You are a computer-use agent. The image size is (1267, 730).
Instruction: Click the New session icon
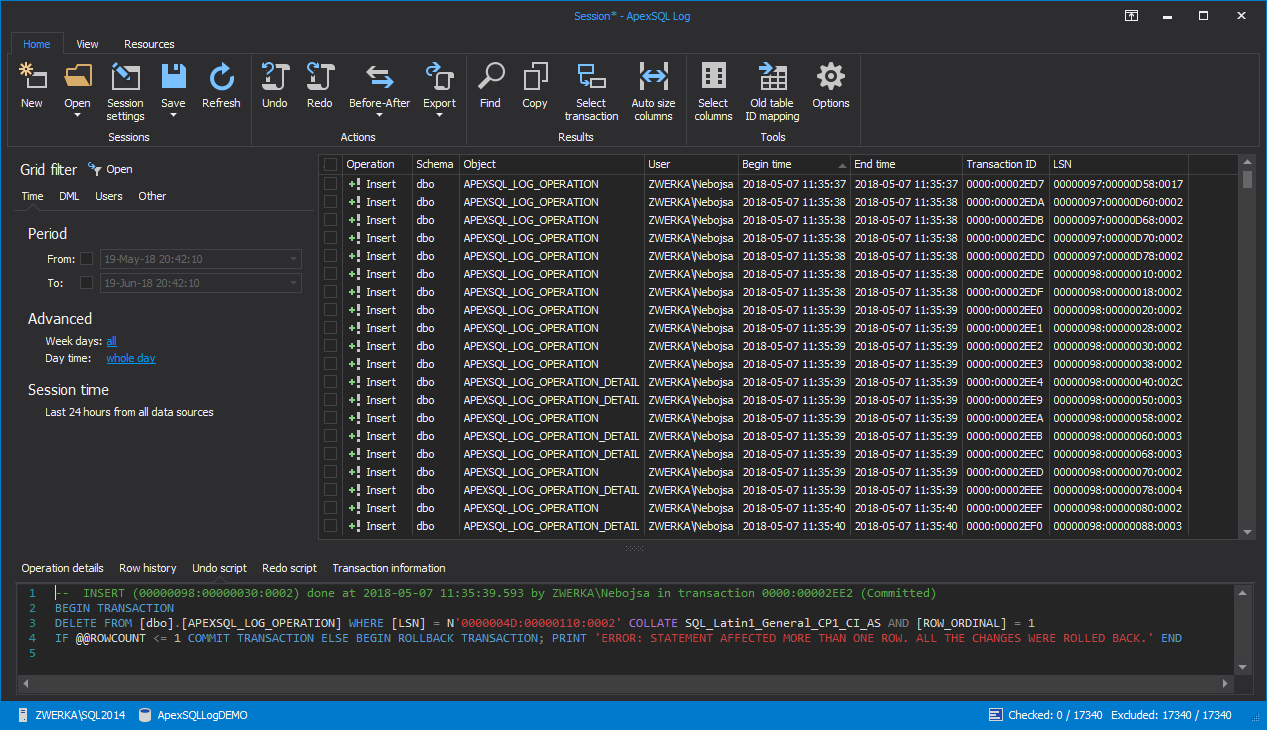click(x=32, y=77)
